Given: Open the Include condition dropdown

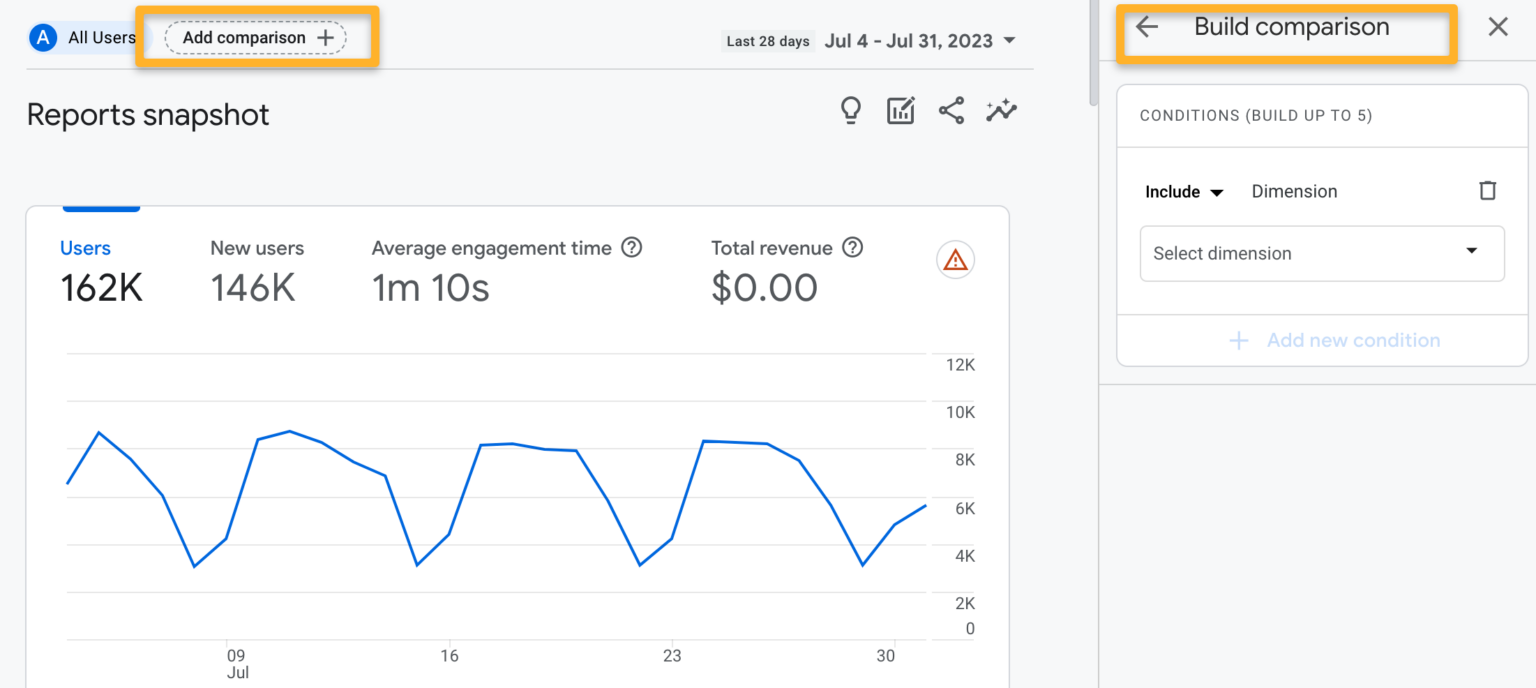Looking at the screenshot, I should pyautogui.click(x=1184, y=191).
